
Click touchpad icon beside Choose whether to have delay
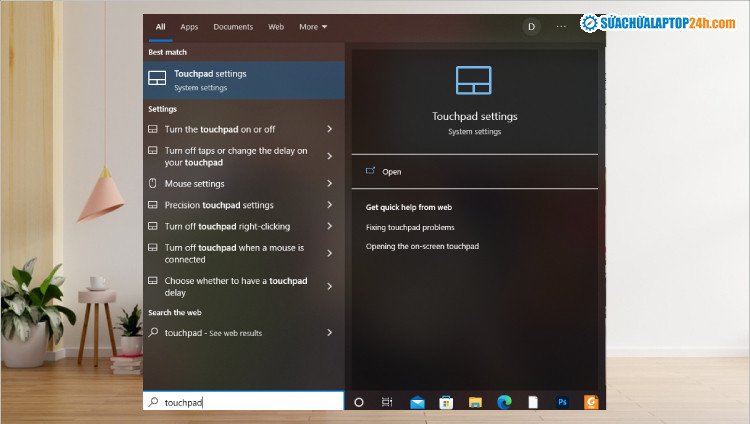click(x=153, y=280)
